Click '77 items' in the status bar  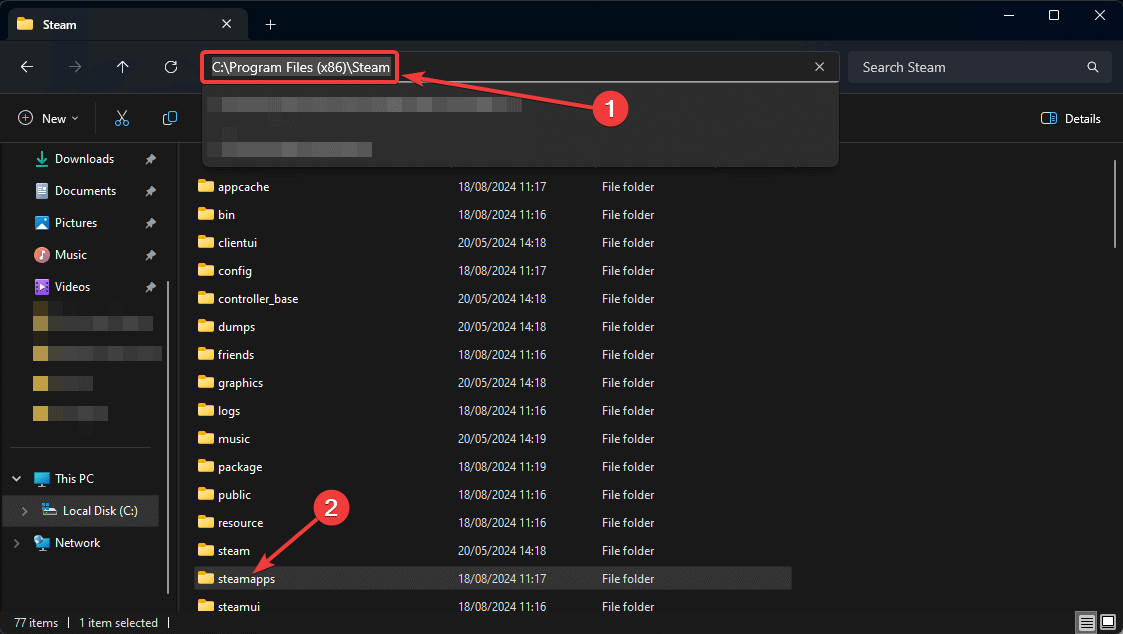pyautogui.click(x=36, y=623)
